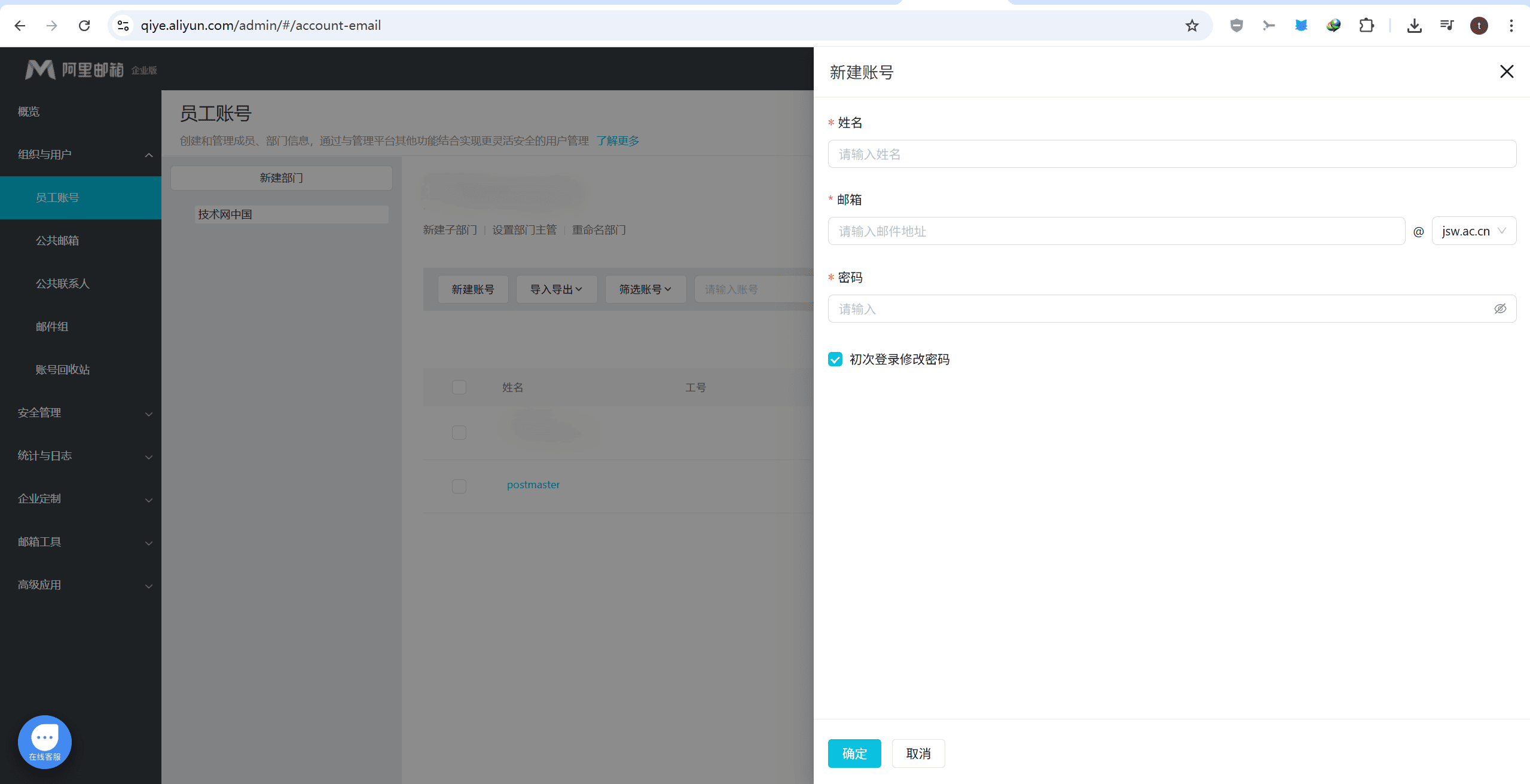
Task: Uncheck 初次登录修改密码 checkbox
Action: (835, 359)
